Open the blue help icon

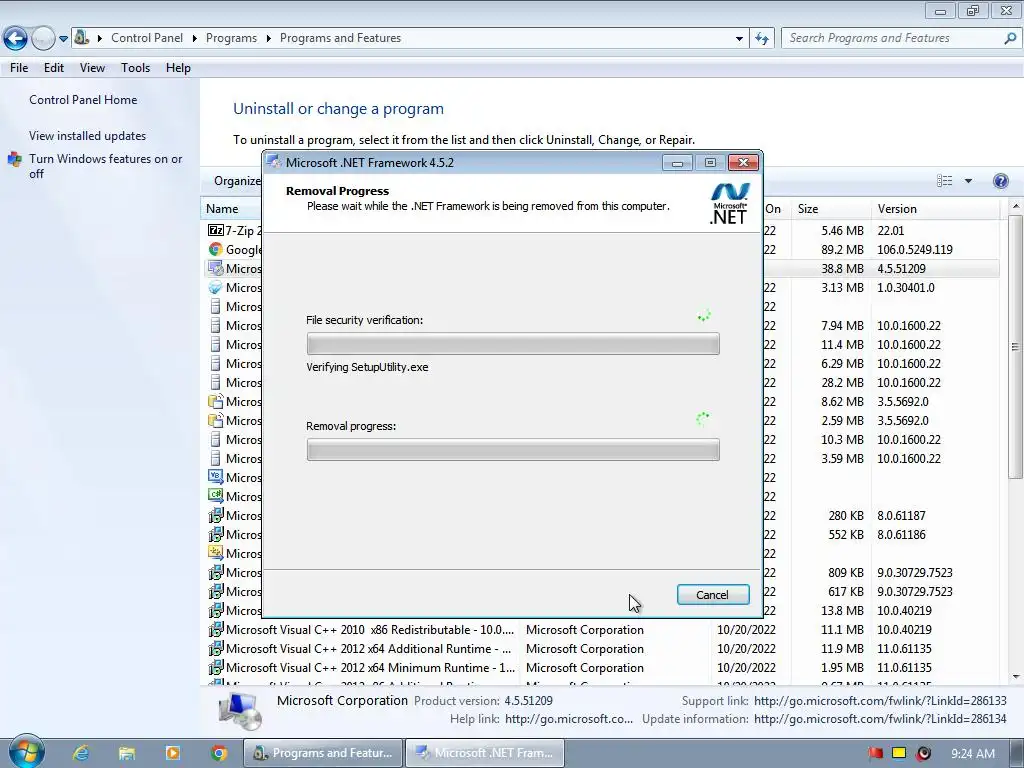1000,181
